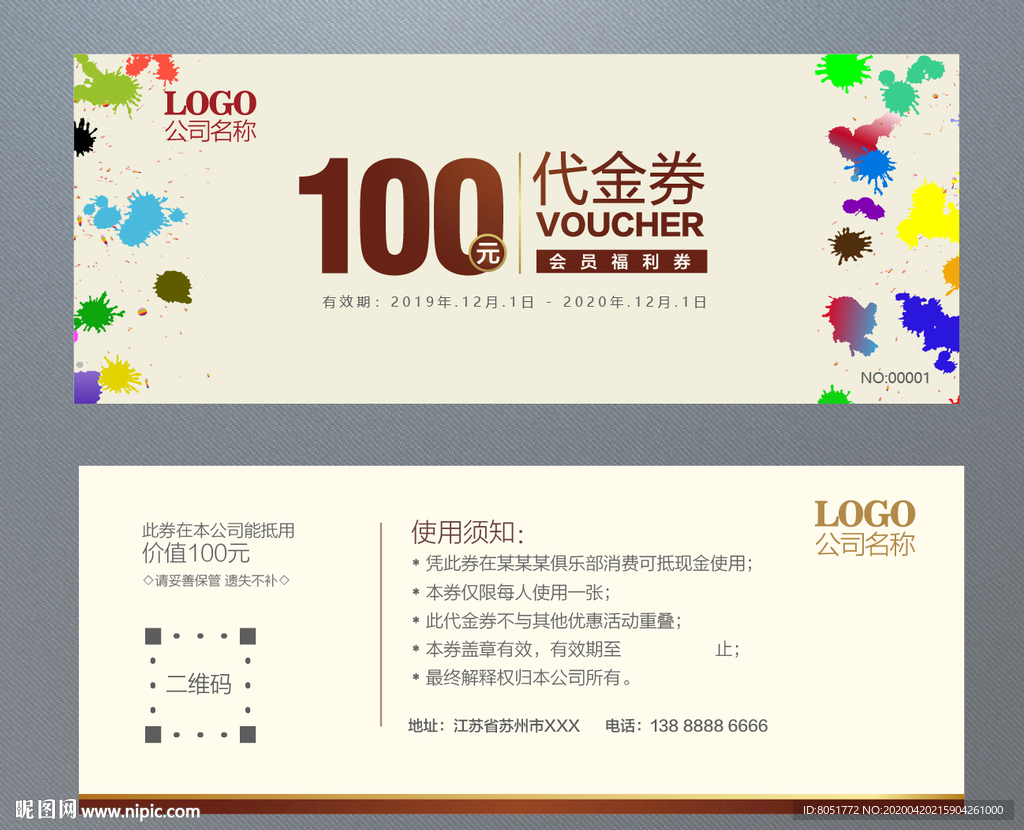Image resolution: width=1024 pixels, height=830 pixels.
Task: Click the red LOGO text on the front voucher
Action: [x=210, y=103]
